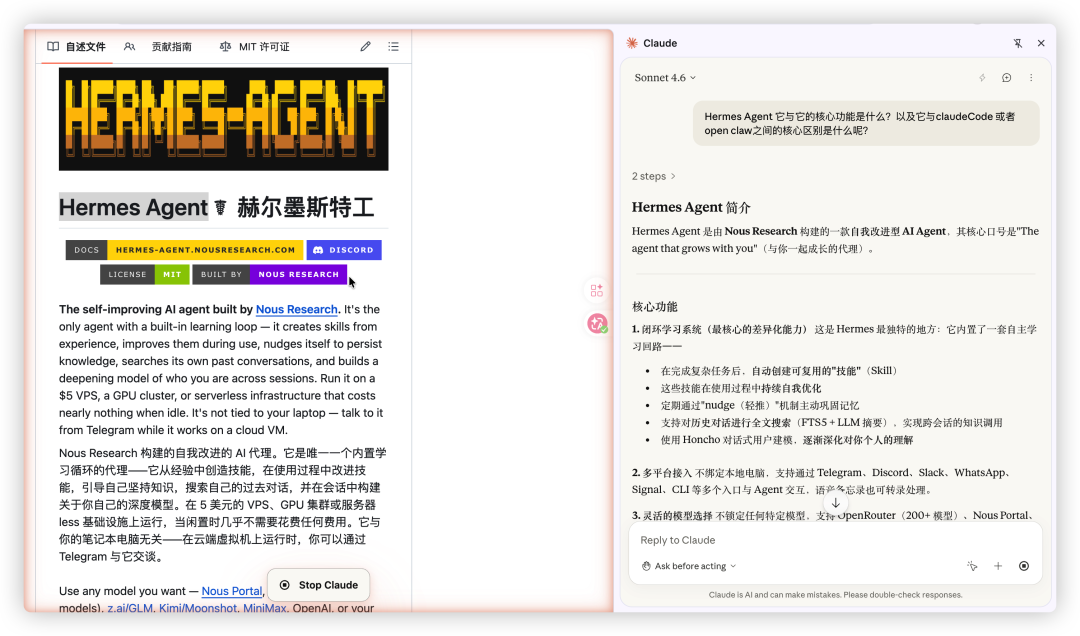The height and width of the screenshot is (636, 1080).
Task: Start a new chat via the plus-circle icon
Action: click(x=1006, y=77)
